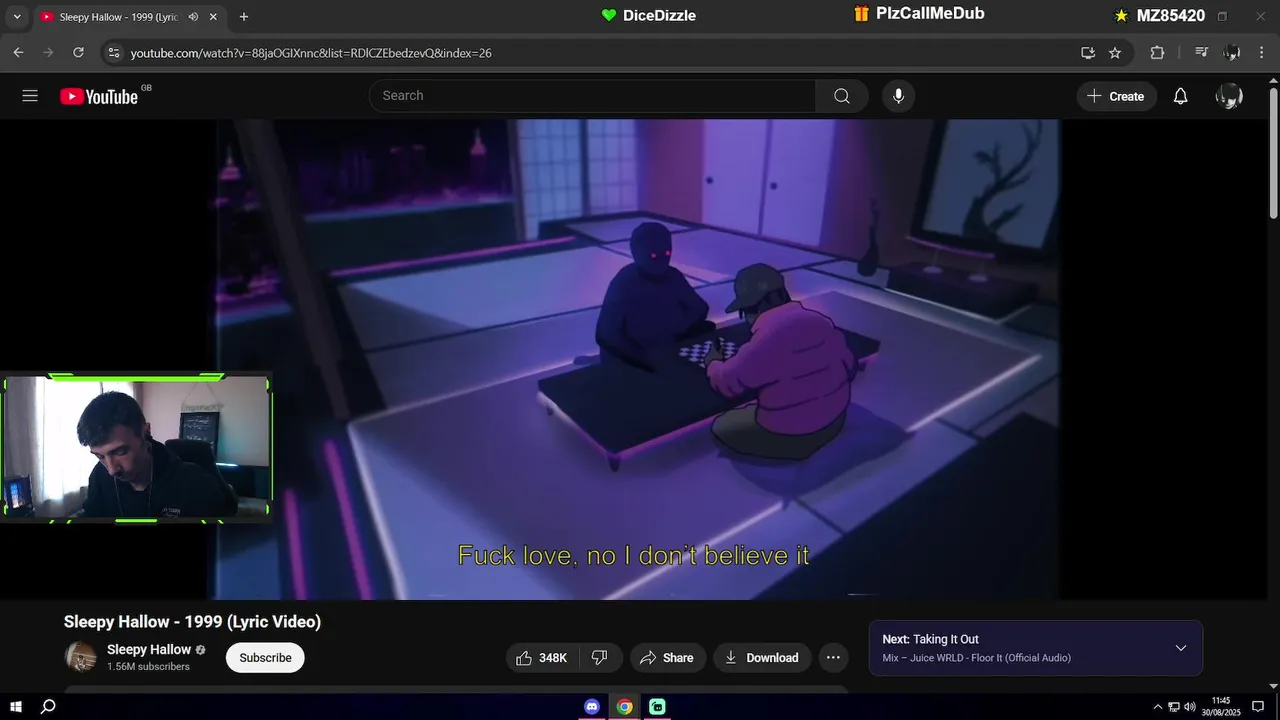Mute the tab via speaker icon
The height and width of the screenshot is (720, 1280).
coord(193,17)
